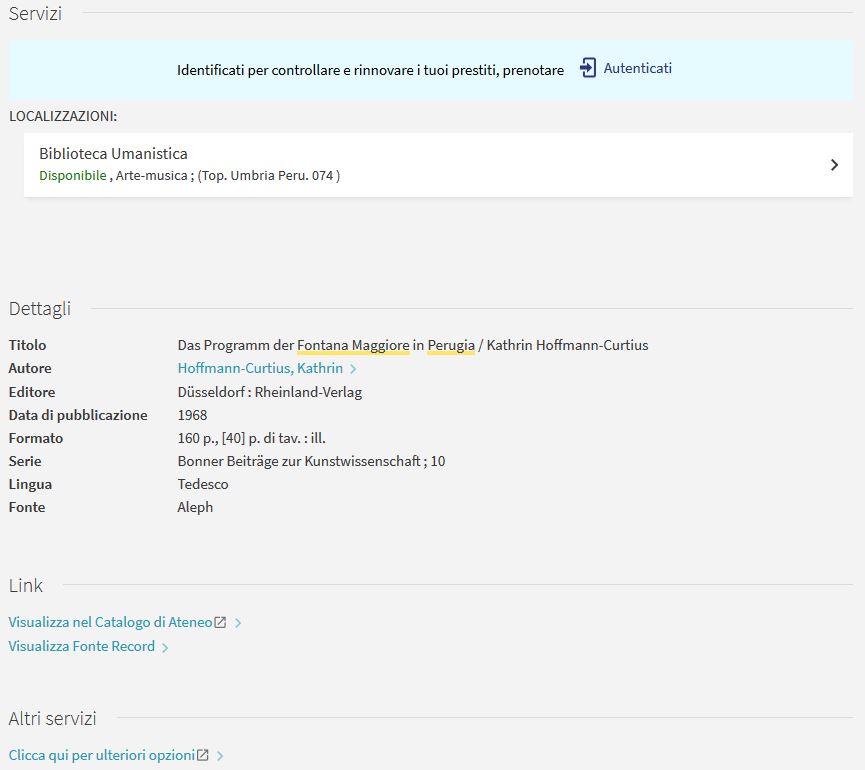This screenshot has height=770, width=865.
Task: Click external-link icon beside ulteriori opzioni
Action: point(203,755)
